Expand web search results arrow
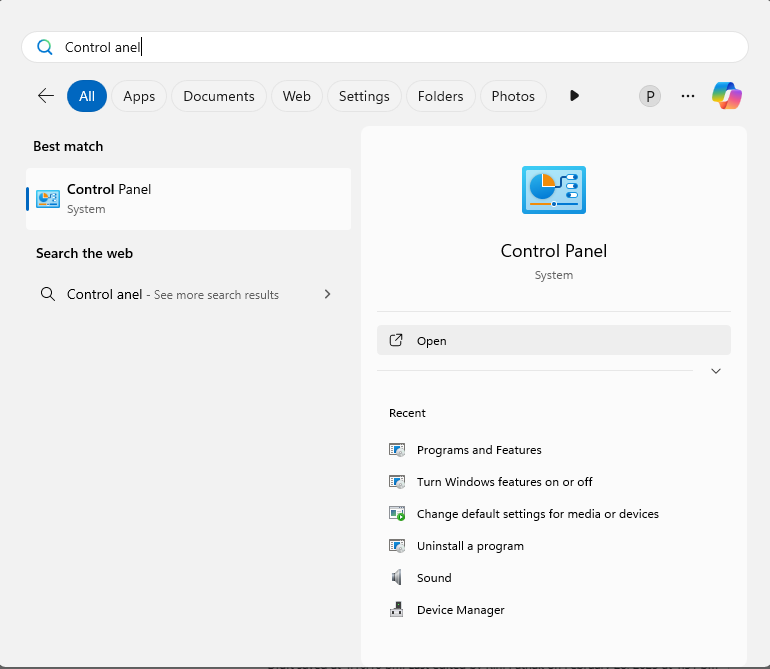Image resolution: width=770 pixels, height=669 pixels. point(327,295)
